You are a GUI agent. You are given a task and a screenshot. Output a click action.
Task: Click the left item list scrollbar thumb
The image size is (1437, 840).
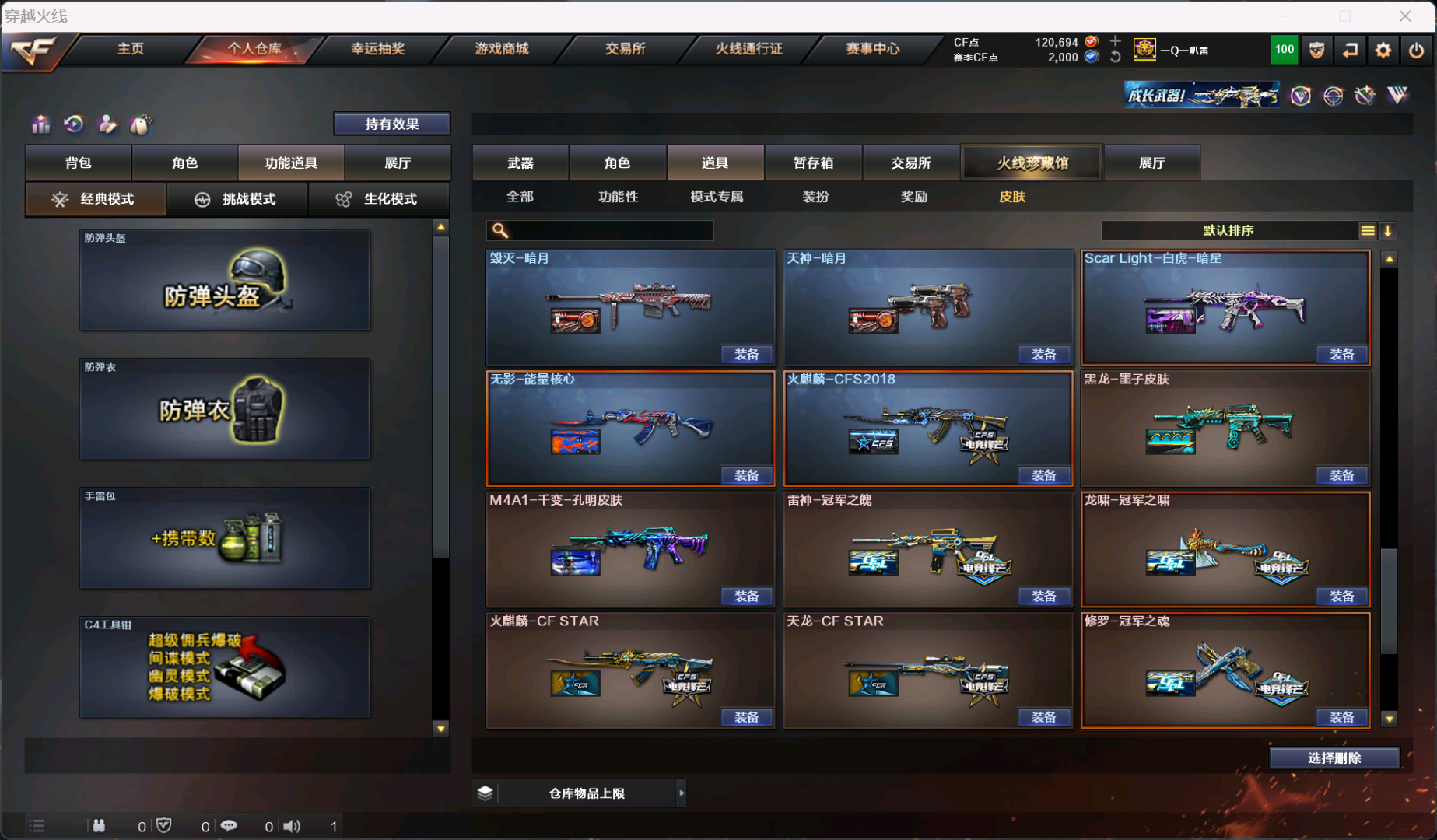441,397
